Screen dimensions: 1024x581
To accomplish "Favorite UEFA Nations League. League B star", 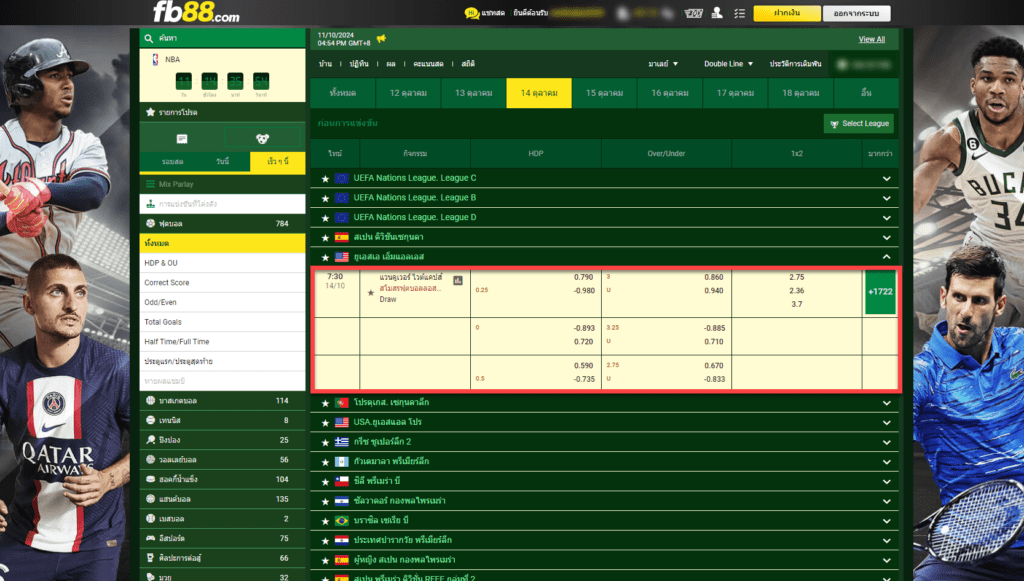I will tap(325, 198).
